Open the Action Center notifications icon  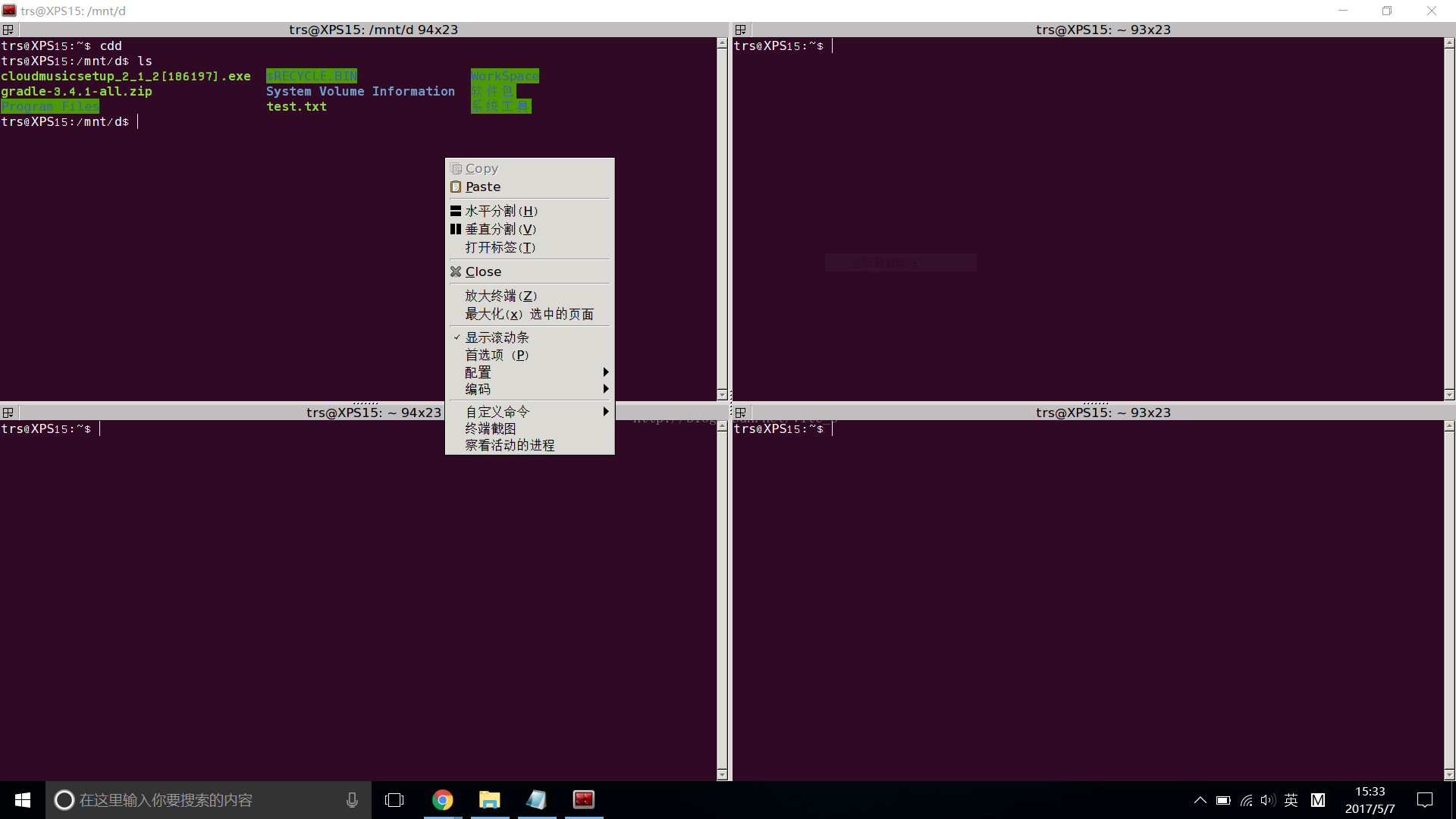point(1425,800)
